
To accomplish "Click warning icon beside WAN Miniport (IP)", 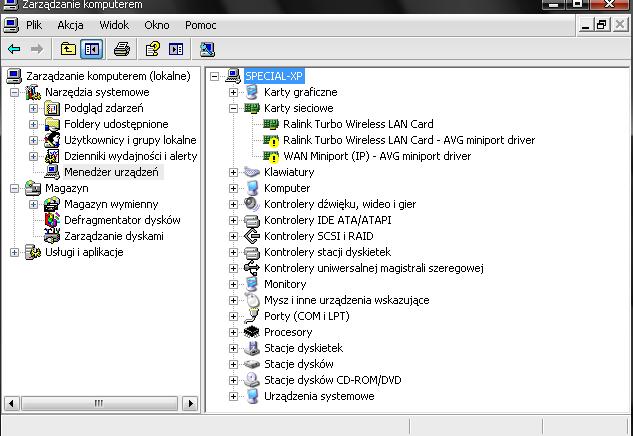I will [271, 156].
